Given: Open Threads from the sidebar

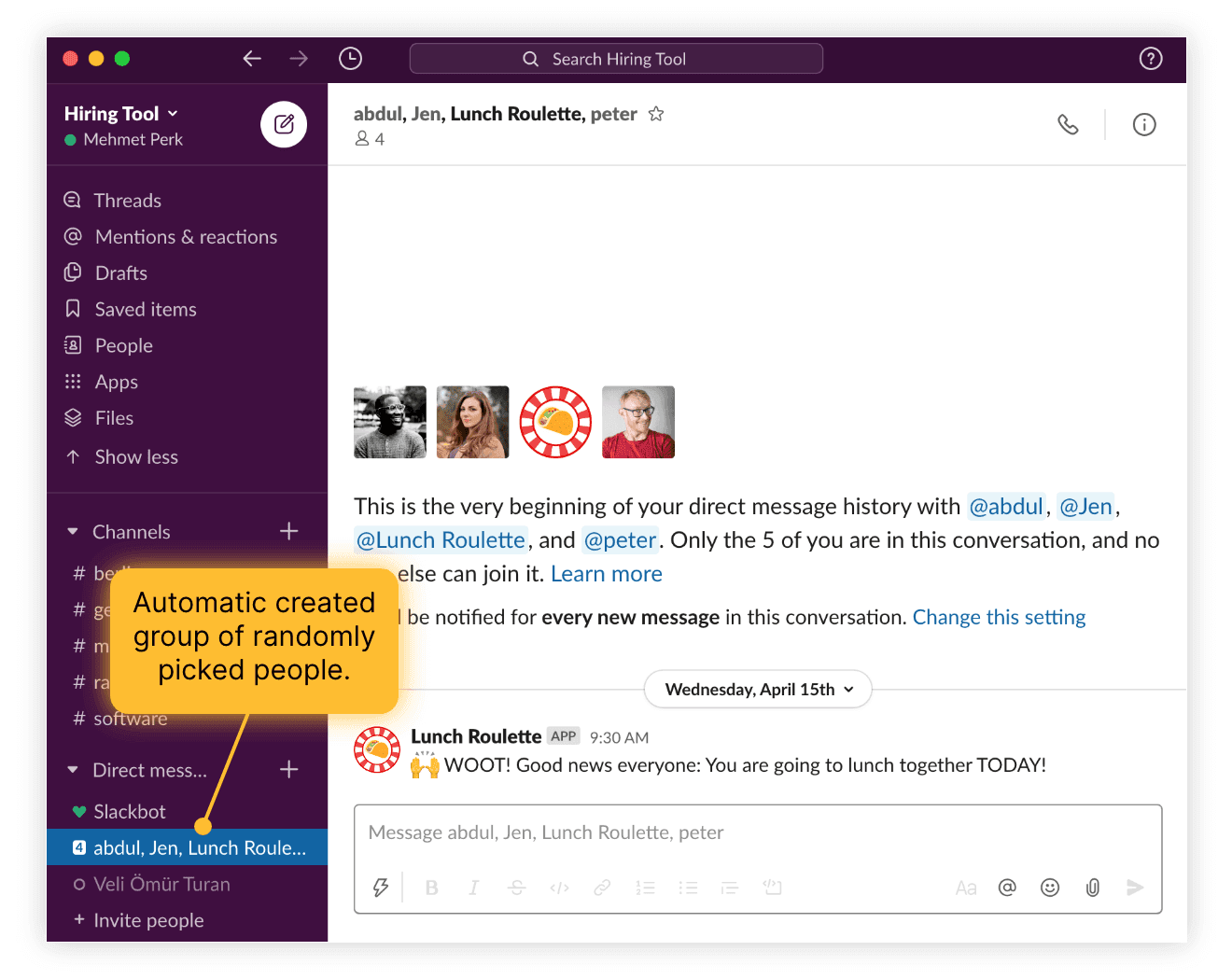Looking at the screenshot, I should [127, 200].
